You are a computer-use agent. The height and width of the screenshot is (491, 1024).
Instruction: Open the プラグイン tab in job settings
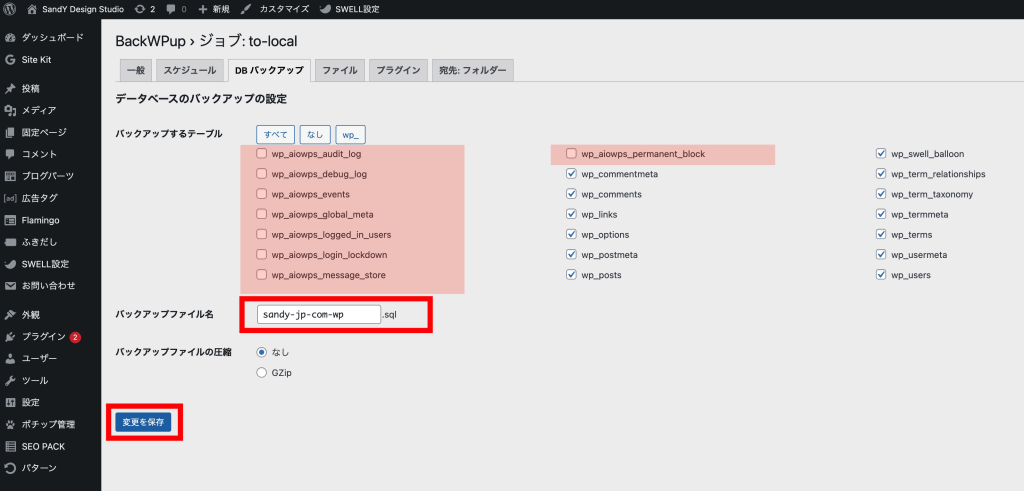pos(397,71)
